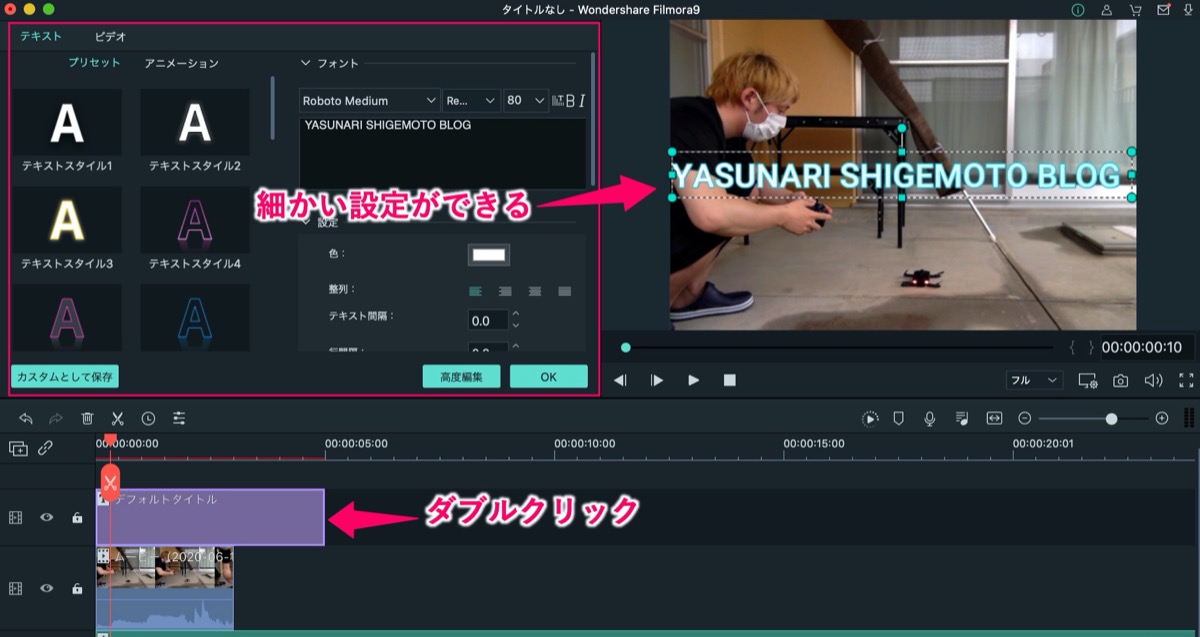Collapse the フォント section
The height and width of the screenshot is (637, 1200).
[306, 63]
